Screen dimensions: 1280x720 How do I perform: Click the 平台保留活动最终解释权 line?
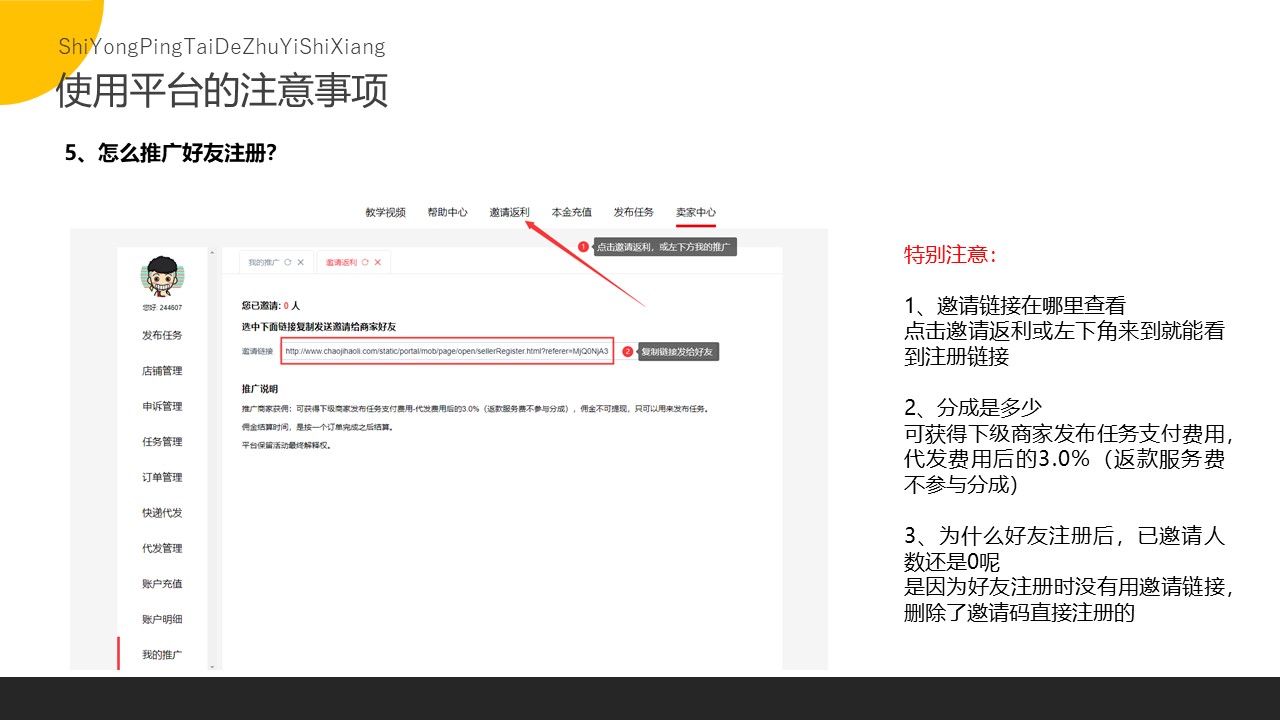(286, 445)
